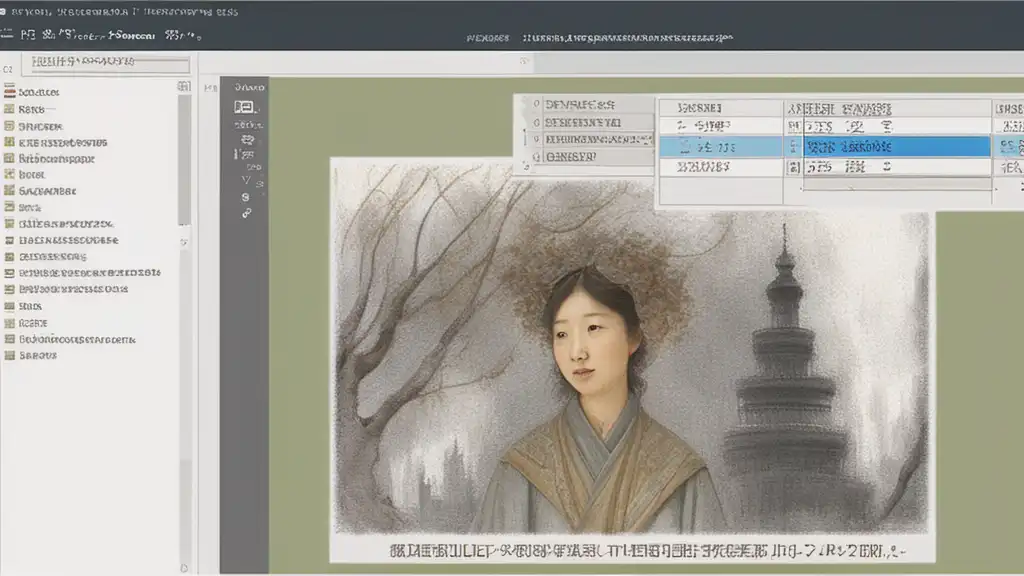Screen dimensions: 1024x576
Task: Toggle the first radio circle in the floating list
Action: click(x=537, y=104)
